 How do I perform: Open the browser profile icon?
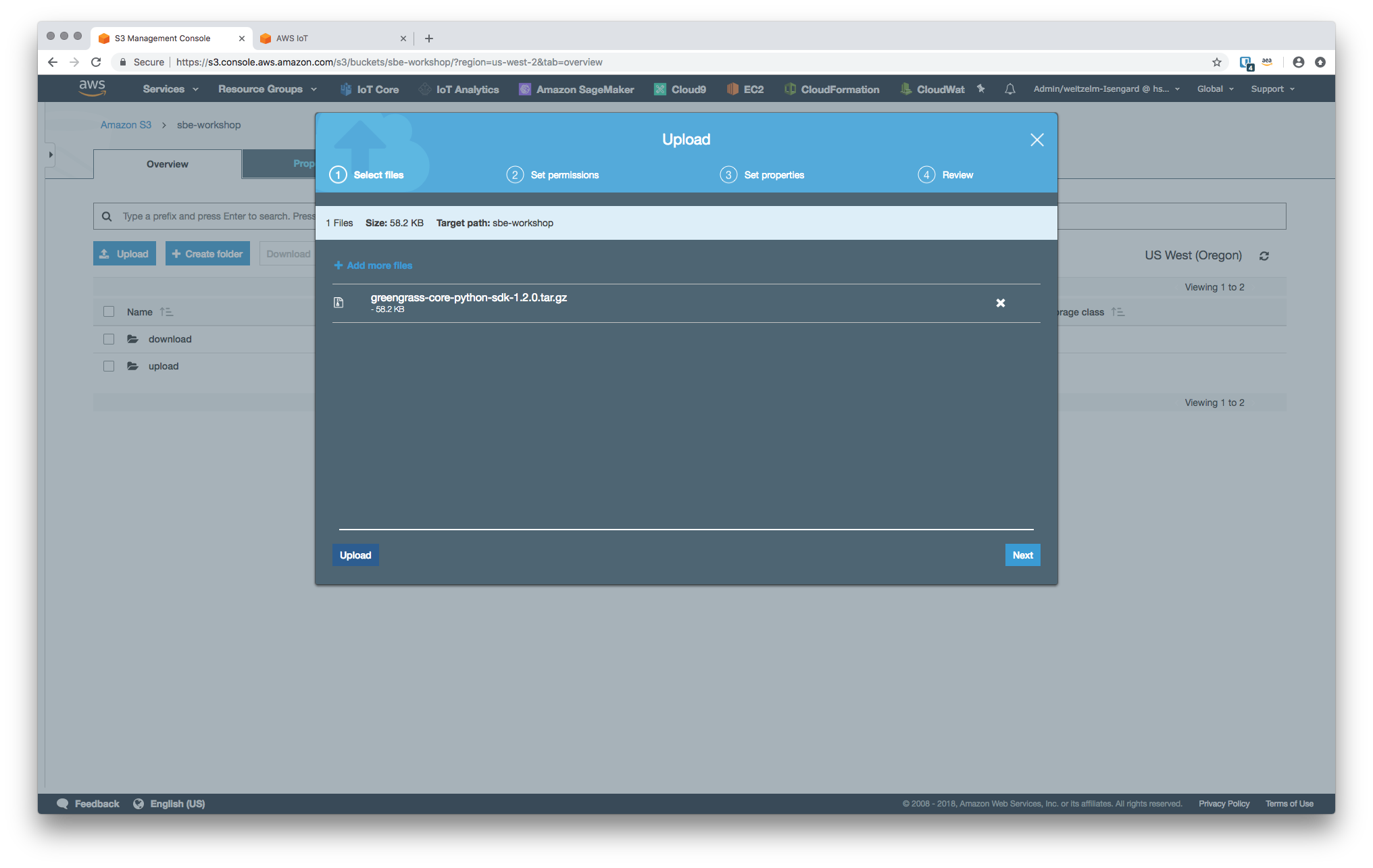coord(1299,62)
